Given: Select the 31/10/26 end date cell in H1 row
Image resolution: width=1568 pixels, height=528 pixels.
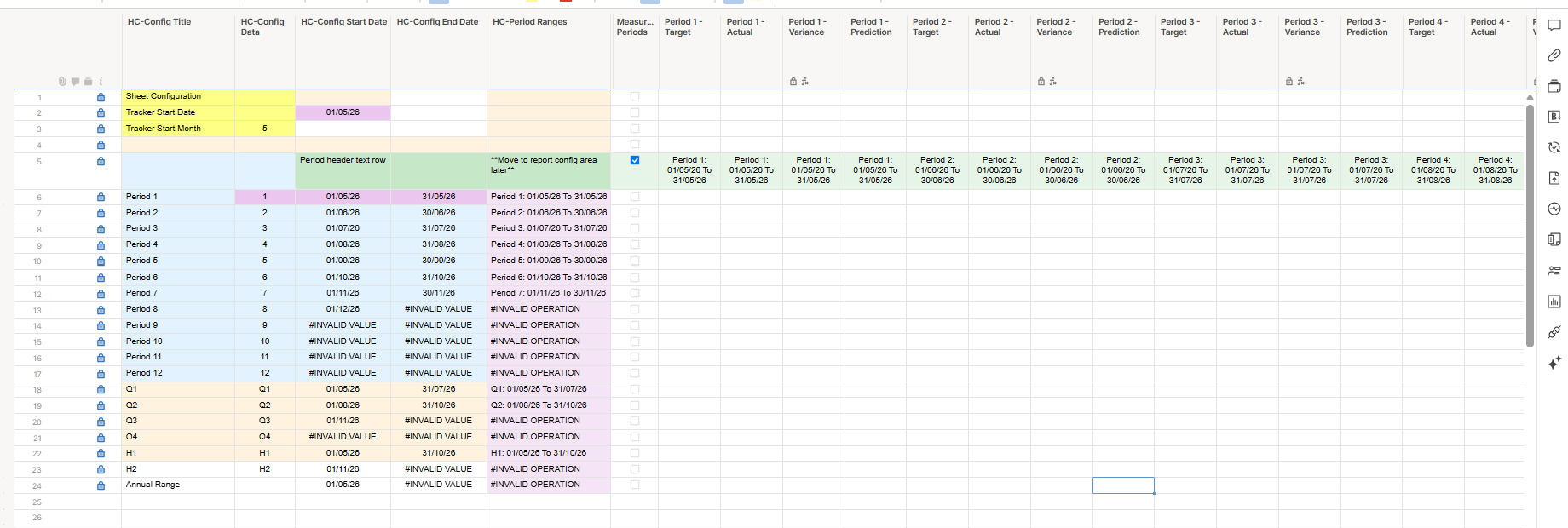Looking at the screenshot, I should 439,453.
